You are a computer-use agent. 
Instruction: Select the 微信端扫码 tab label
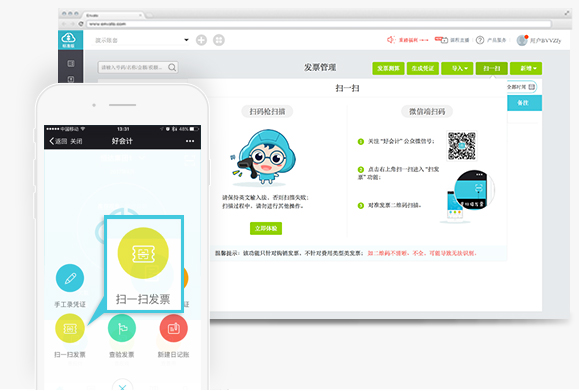click(427, 112)
